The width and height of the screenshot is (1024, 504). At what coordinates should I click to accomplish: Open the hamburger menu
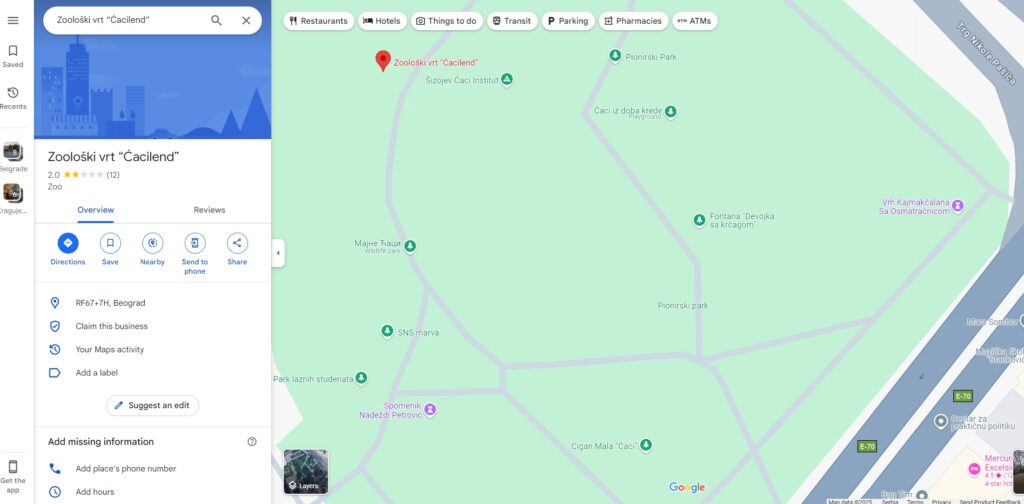[13, 20]
